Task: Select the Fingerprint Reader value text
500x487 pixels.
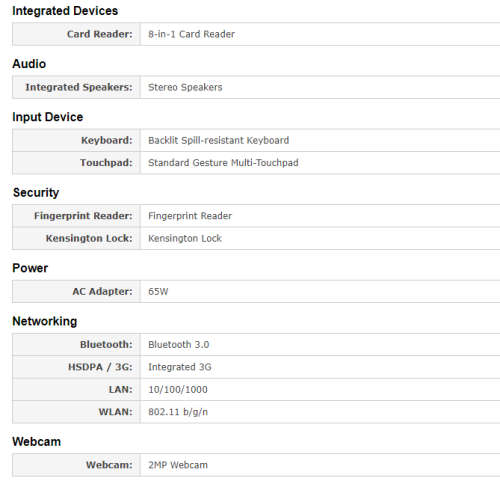Action: click(x=190, y=216)
